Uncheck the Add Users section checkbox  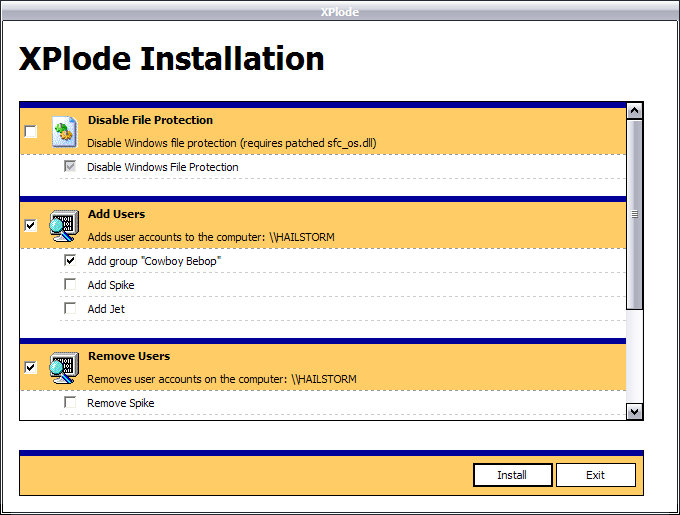(x=31, y=225)
